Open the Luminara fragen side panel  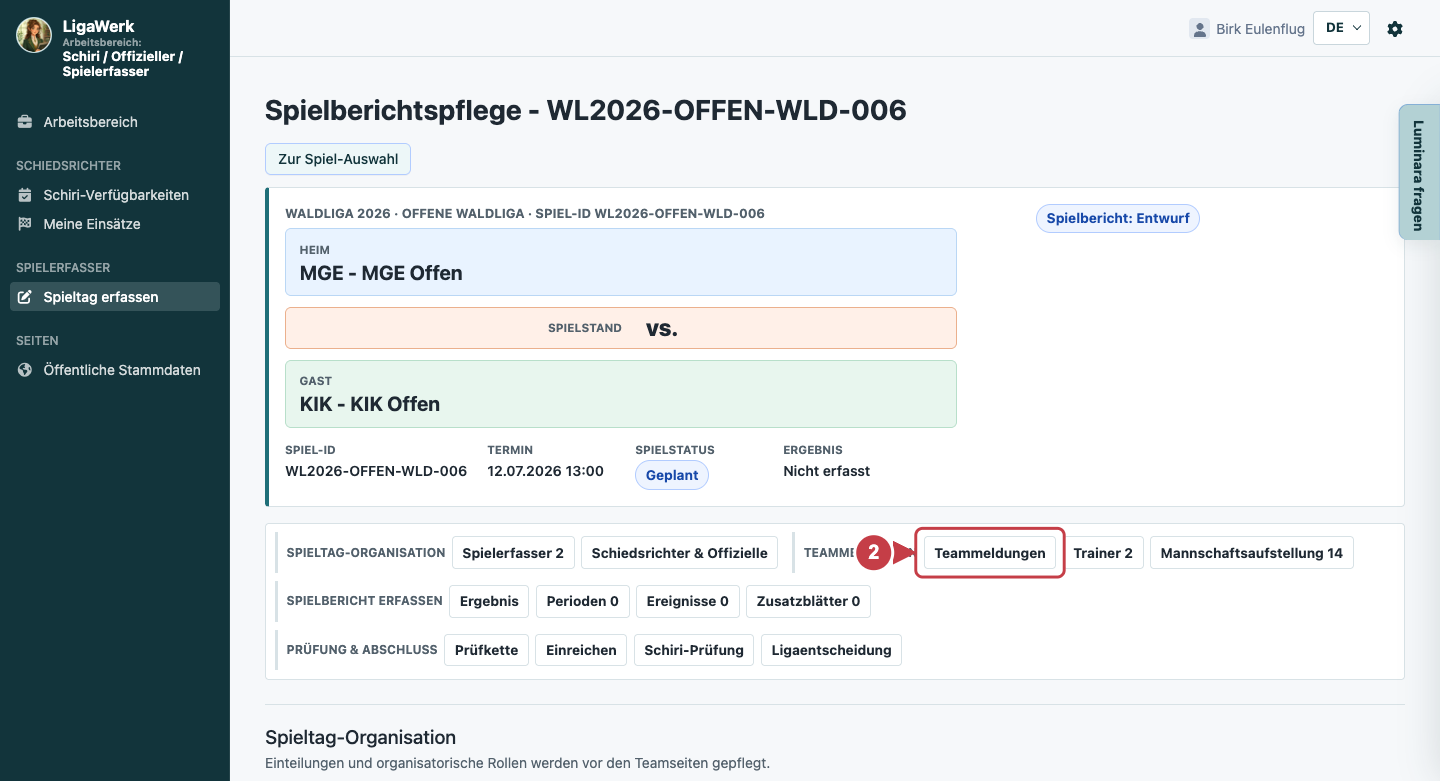(x=1418, y=172)
